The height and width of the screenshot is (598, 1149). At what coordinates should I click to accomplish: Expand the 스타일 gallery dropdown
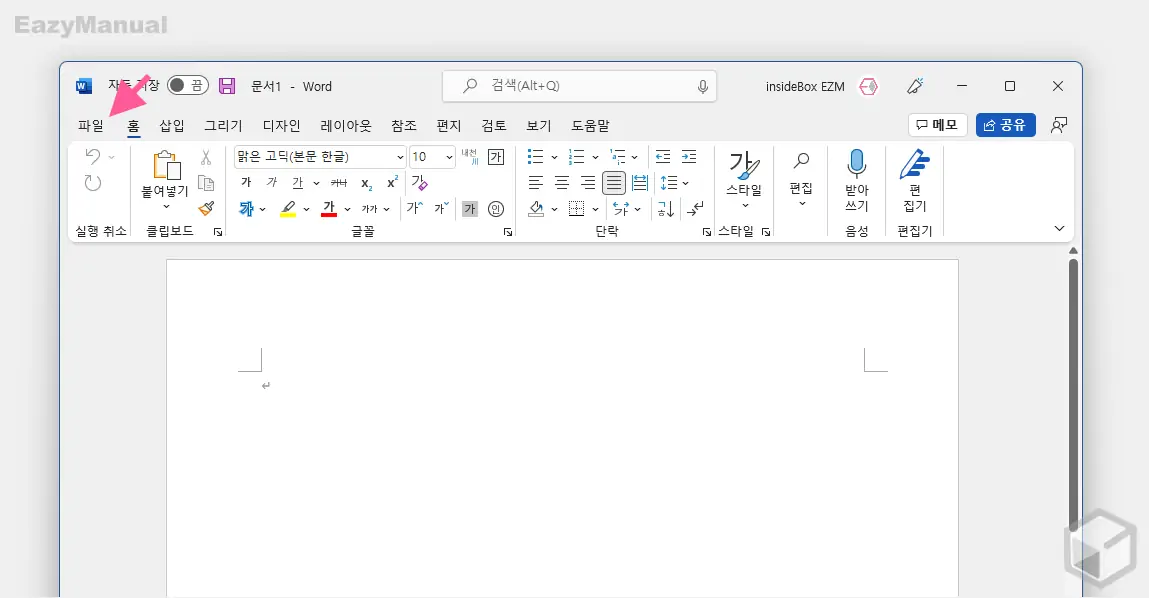(745, 206)
